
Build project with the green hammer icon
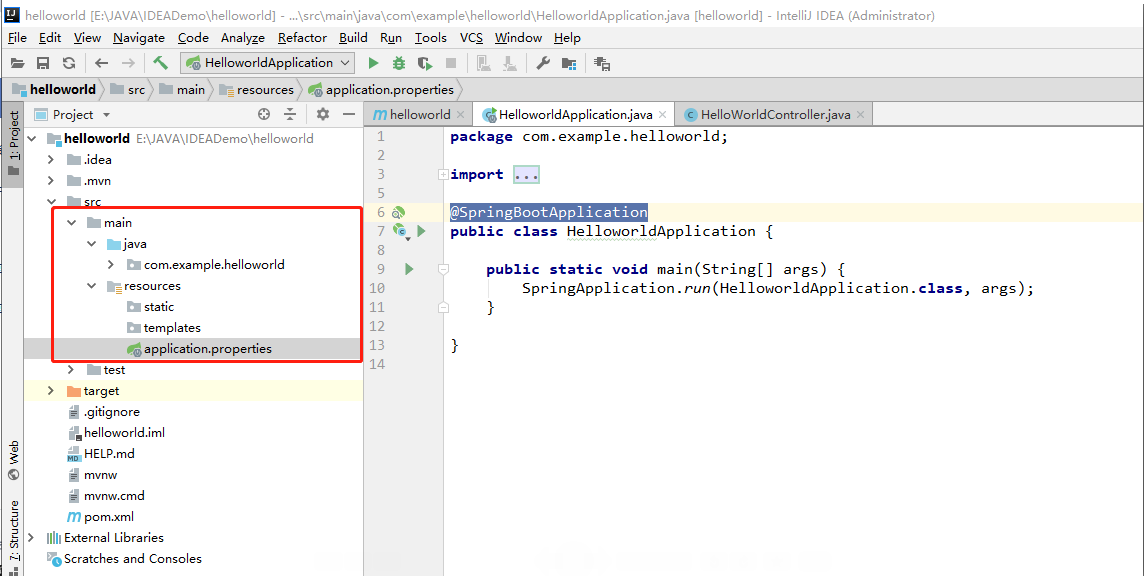pyautogui.click(x=161, y=64)
